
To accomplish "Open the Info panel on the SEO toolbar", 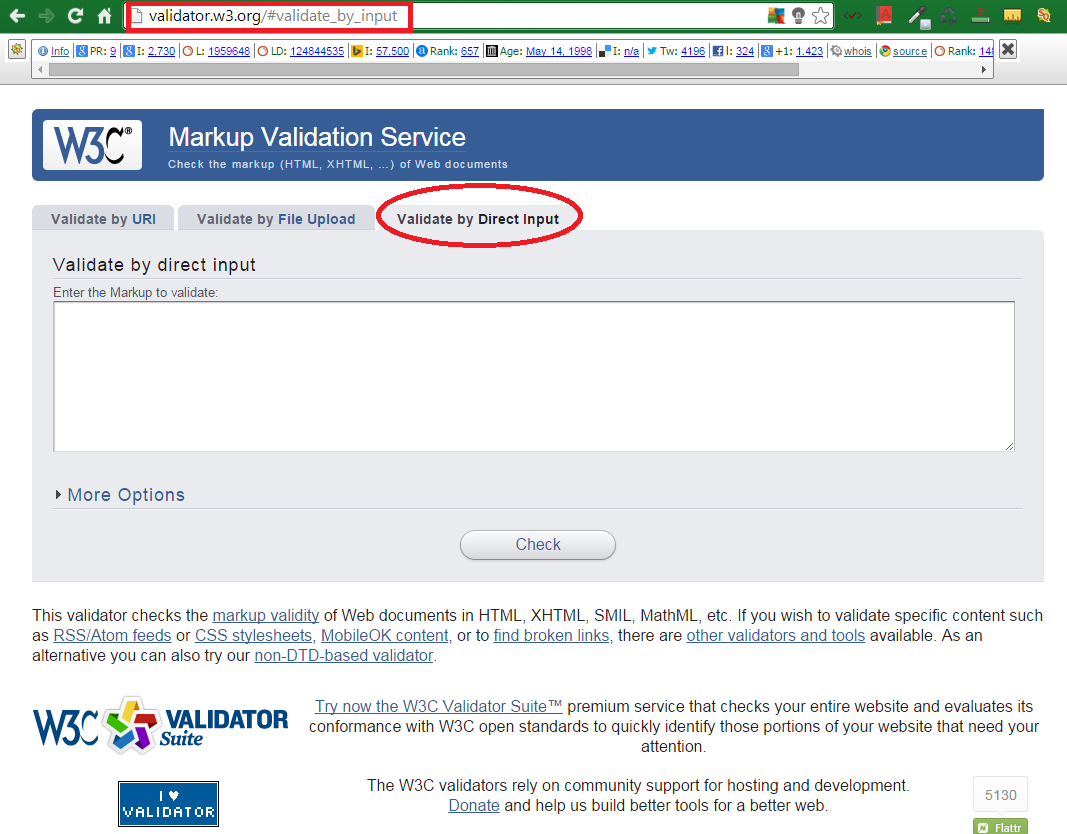I will coord(54,50).
